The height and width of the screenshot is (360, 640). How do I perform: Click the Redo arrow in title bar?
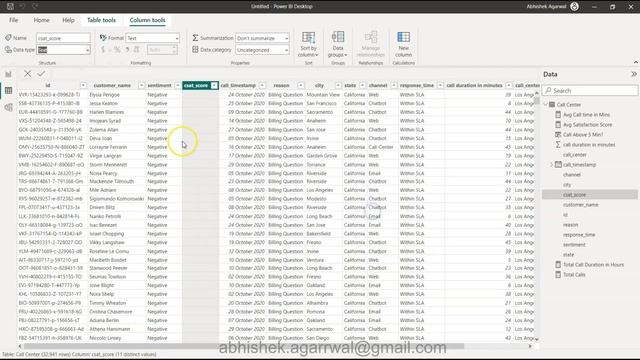[35, 7]
